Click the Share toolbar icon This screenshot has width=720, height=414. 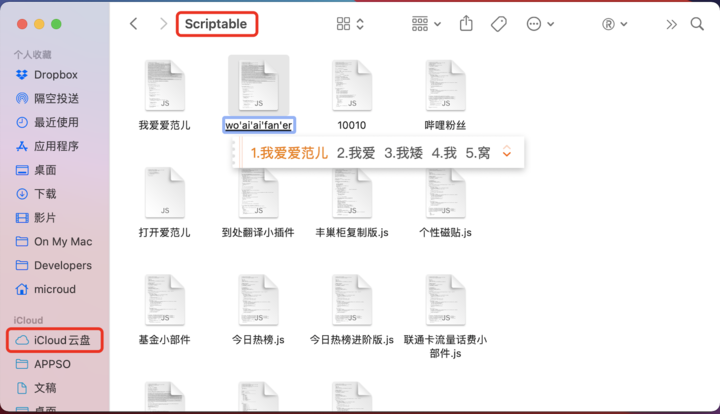click(466, 23)
